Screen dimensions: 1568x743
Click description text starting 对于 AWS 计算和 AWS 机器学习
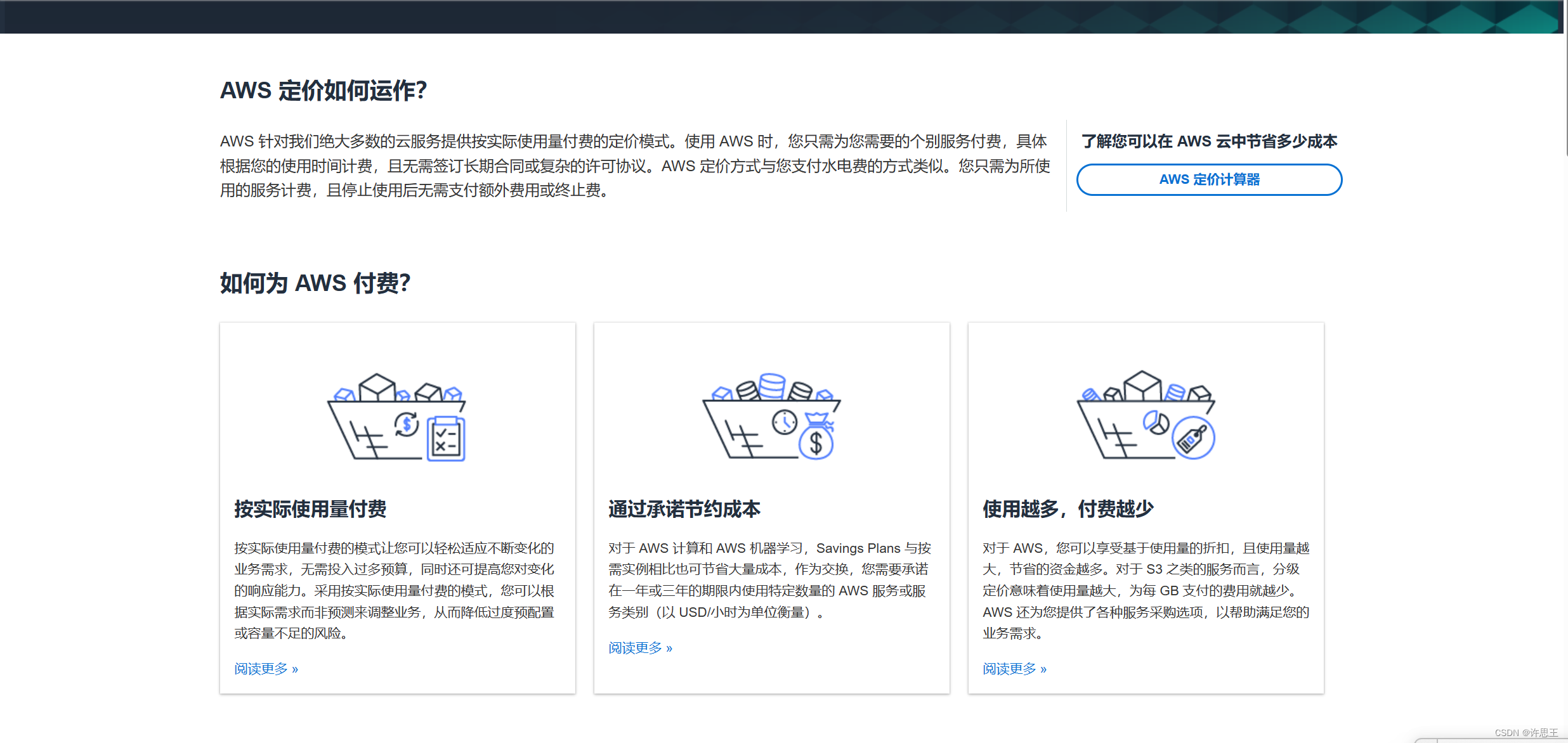coord(770,580)
